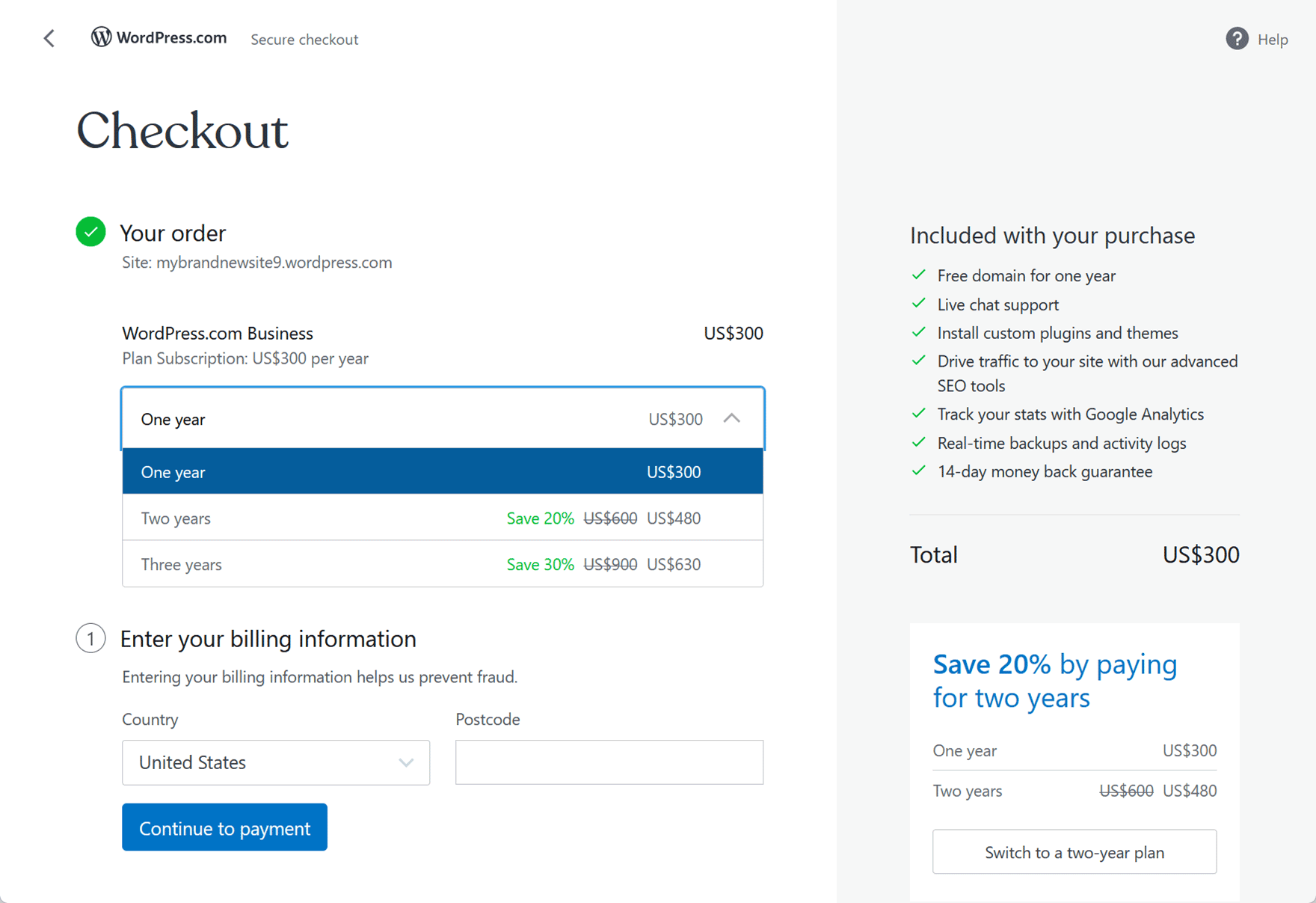Collapse the One year term dropdown
1316x903 pixels.
point(443,419)
